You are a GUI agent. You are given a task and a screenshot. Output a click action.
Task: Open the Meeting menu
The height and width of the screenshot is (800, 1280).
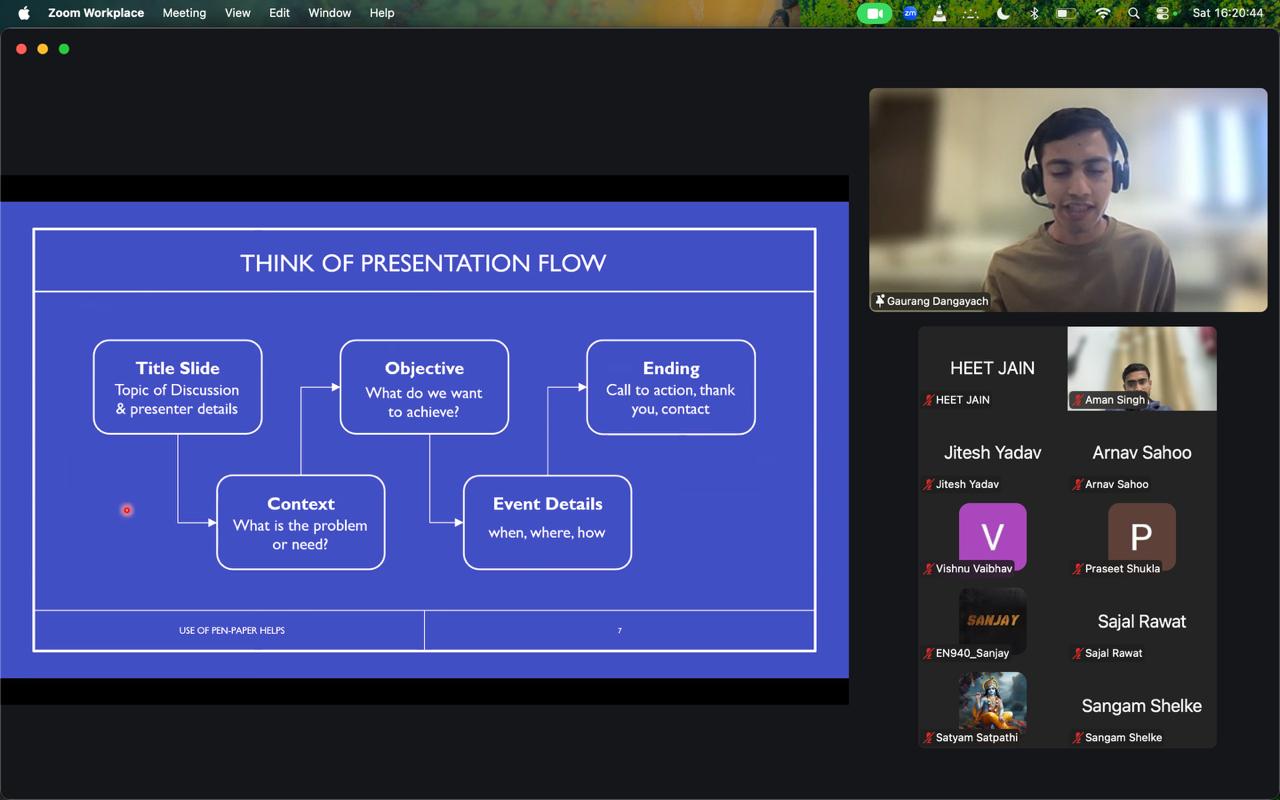184,13
